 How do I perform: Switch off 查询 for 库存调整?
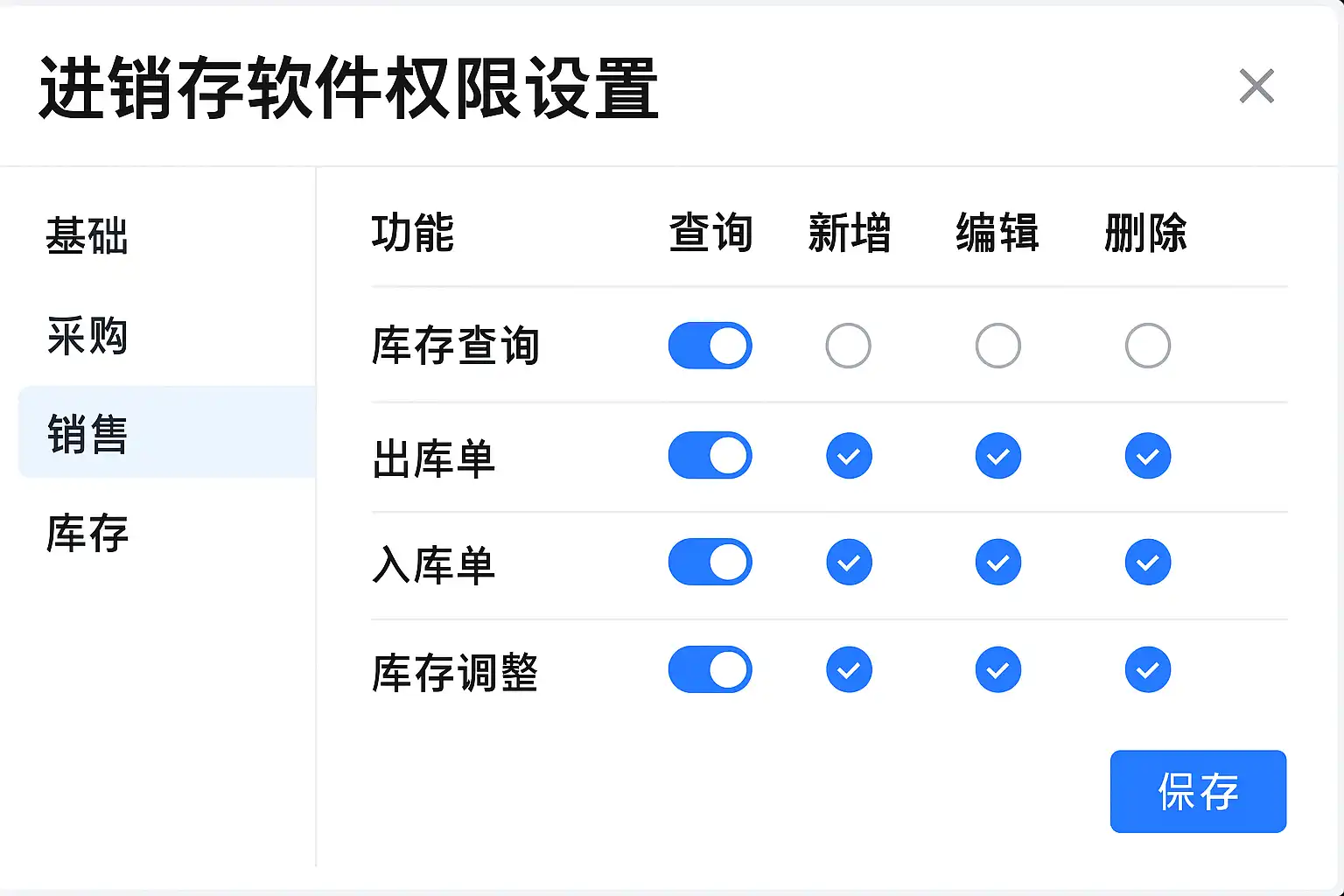[710, 669]
